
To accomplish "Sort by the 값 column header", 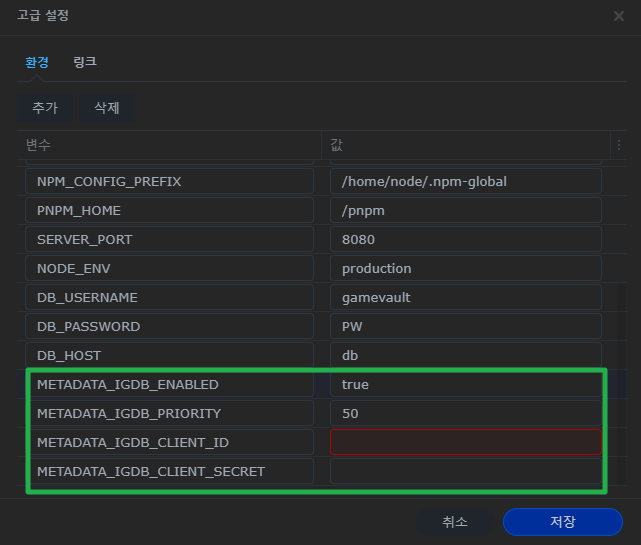I will point(465,146).
